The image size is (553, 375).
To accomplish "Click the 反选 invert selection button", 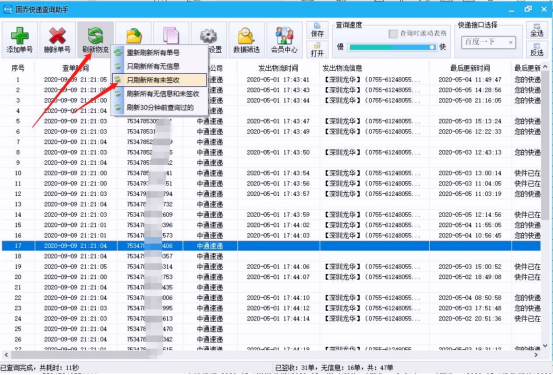I will 537,49.
